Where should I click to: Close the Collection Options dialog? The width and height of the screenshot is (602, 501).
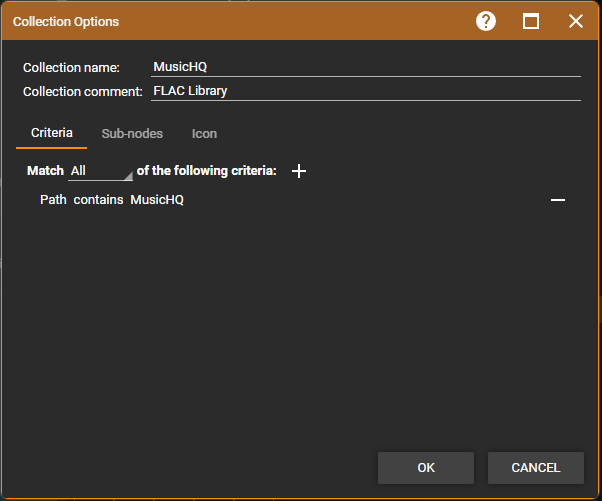pos(576,21)
